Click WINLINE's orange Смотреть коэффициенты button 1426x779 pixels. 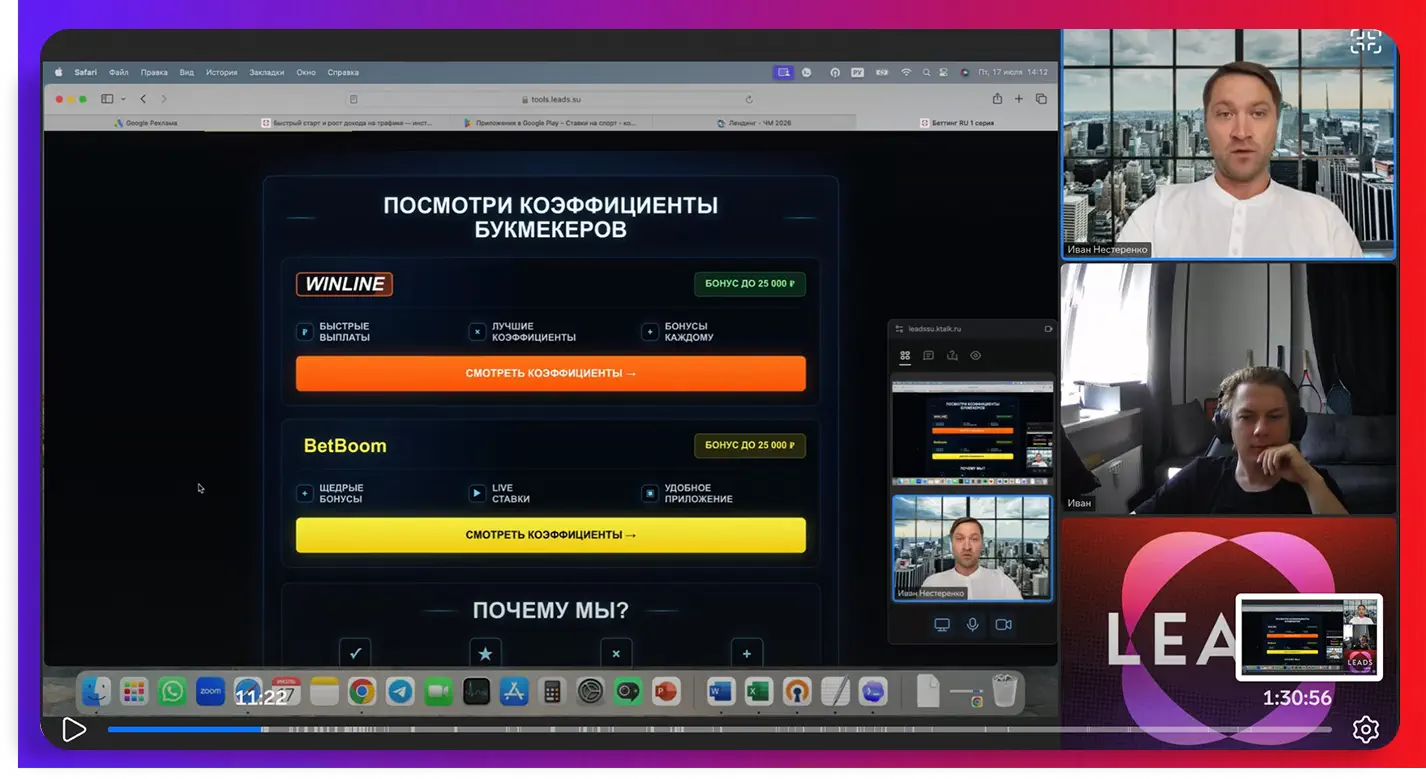pyautogui.click(x=550, y=373)
